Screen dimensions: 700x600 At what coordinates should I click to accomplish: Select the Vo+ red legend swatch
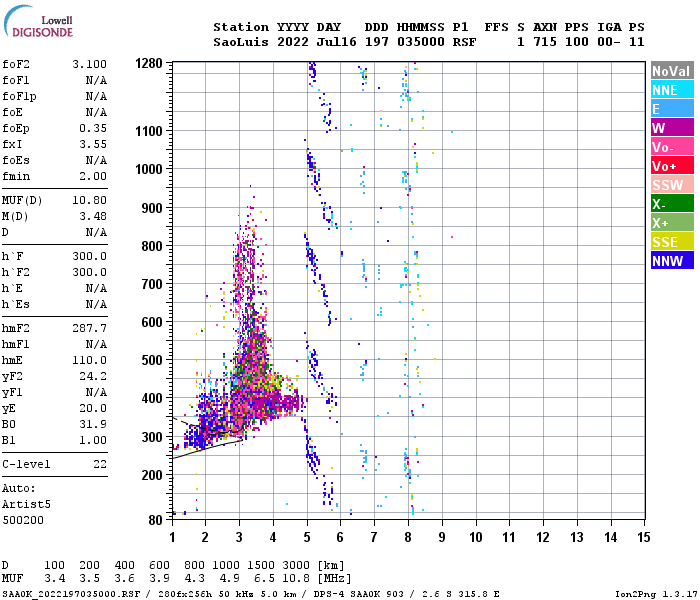(x=672, y=166)
